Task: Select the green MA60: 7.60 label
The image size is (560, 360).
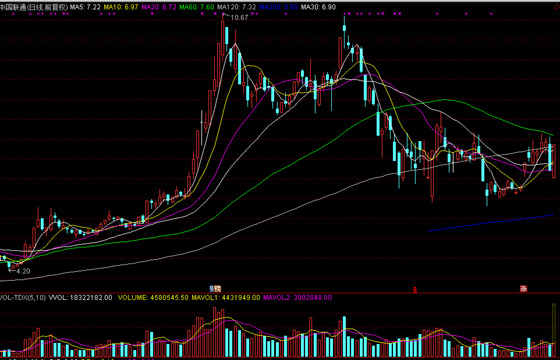Action: click(196, 7)
